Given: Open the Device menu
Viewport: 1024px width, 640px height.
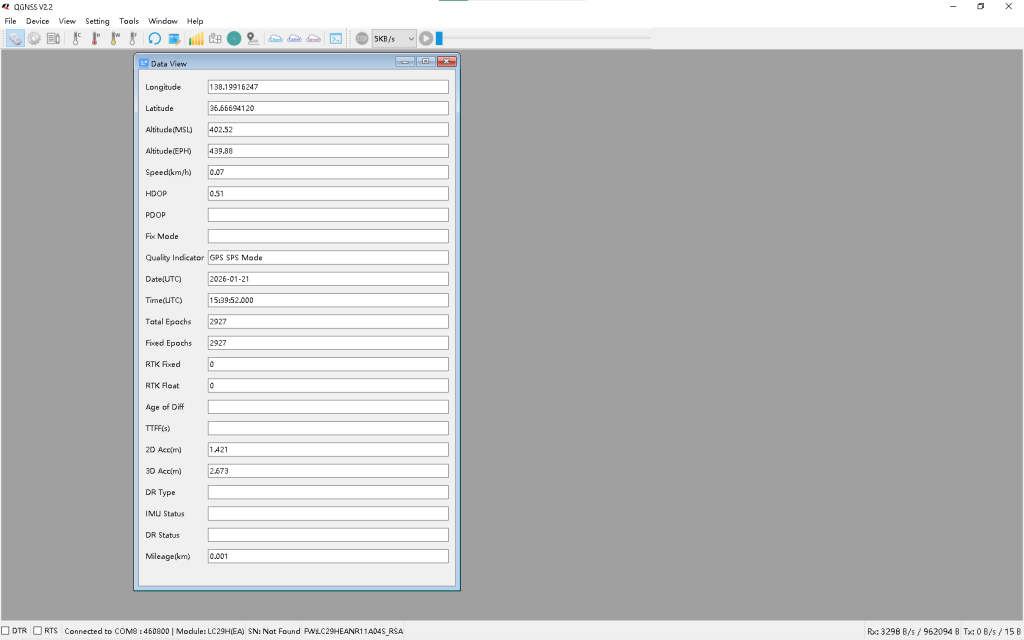Looking at the screenshot, I should point(37,21).
